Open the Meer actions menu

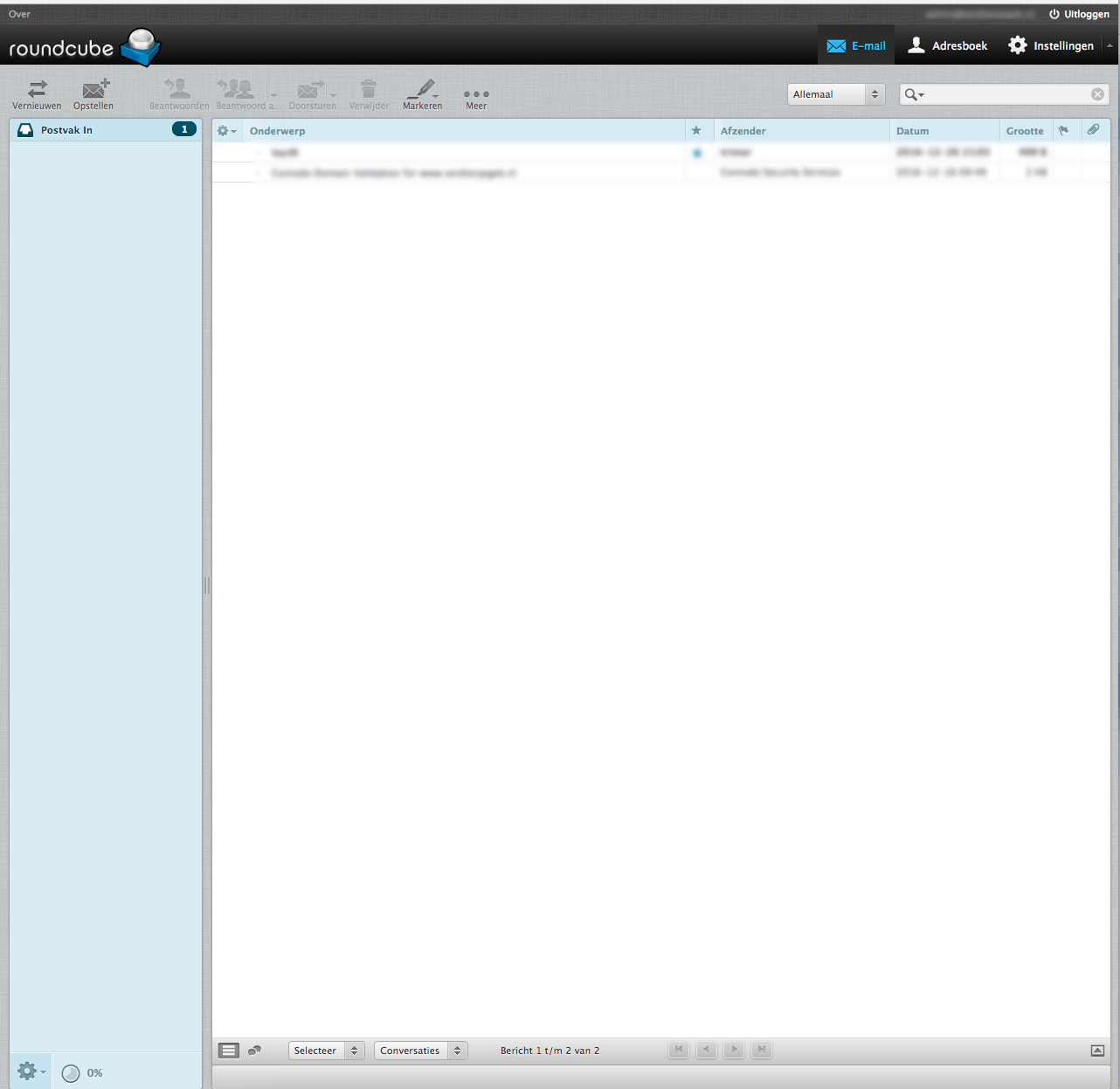(x=476, y=94)
